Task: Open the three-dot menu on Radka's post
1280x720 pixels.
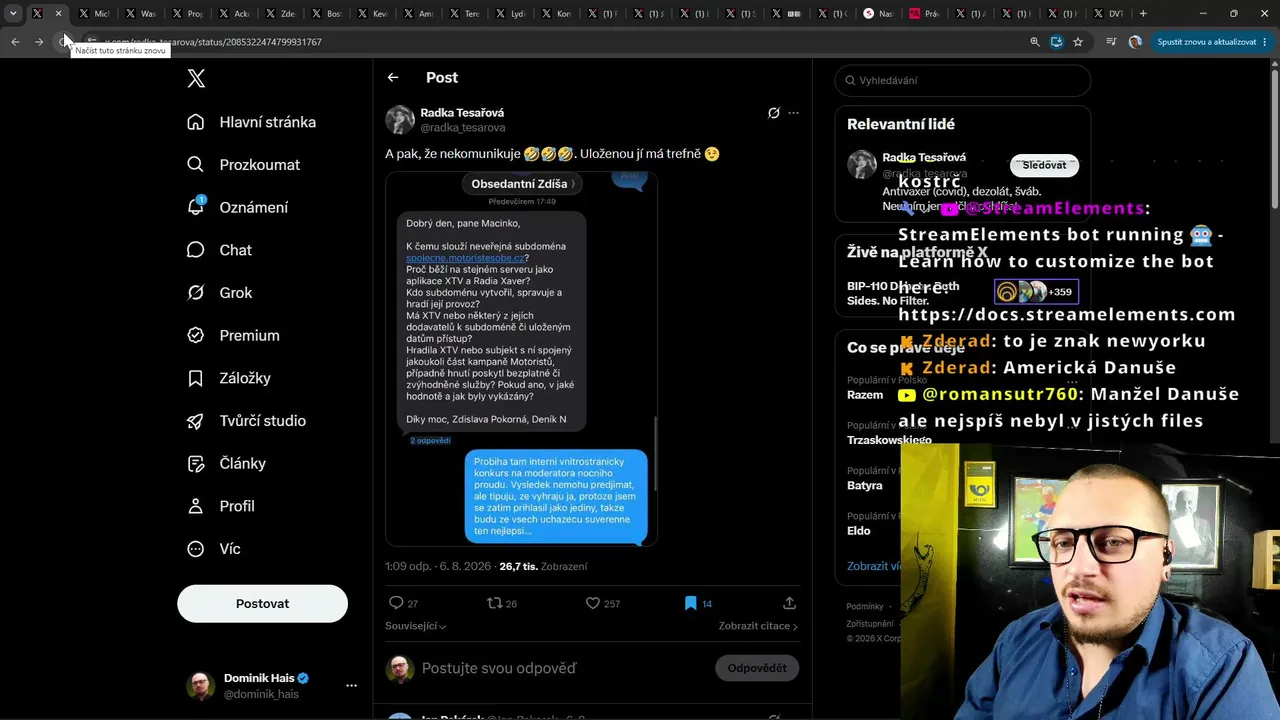Action: pyautogui.click(x=794, y=113)
